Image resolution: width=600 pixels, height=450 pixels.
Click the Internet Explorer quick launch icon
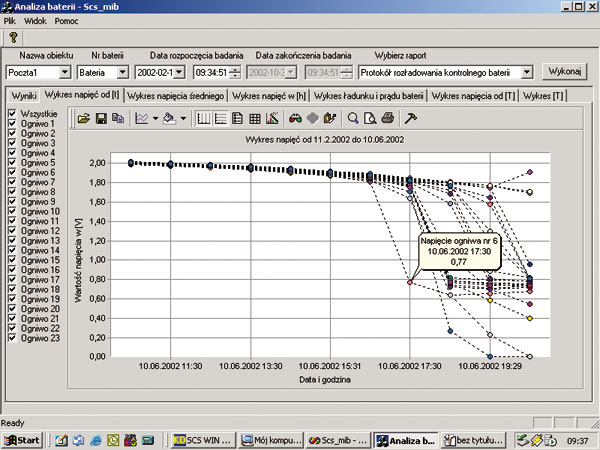click(96, 440)
